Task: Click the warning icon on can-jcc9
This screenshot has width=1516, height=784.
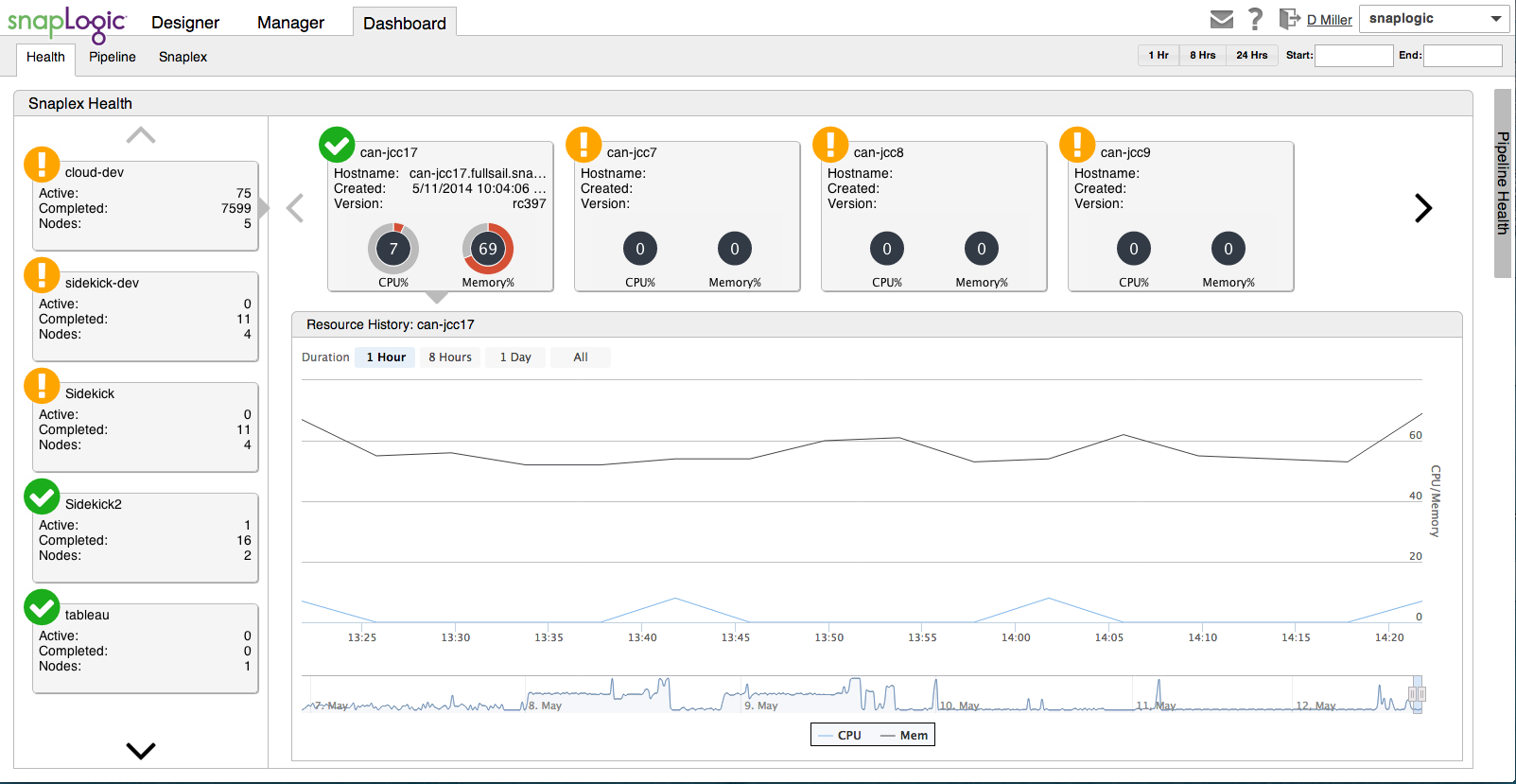Action: tap(1077, 145)
